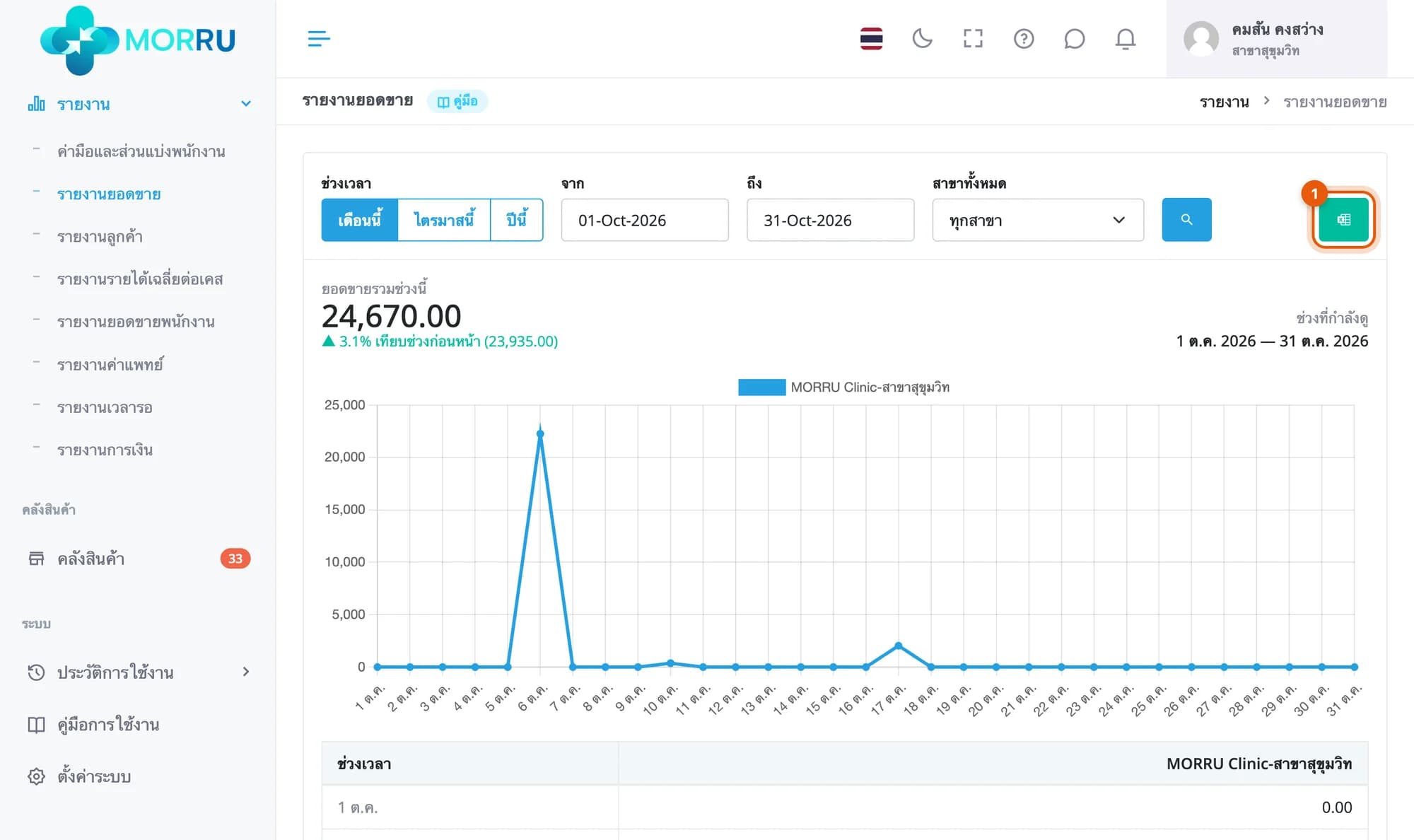Select the ไตรมาสนี้ period option
Image resolution: width=1414 pixels, height=840 pixels.
(444, 220)
